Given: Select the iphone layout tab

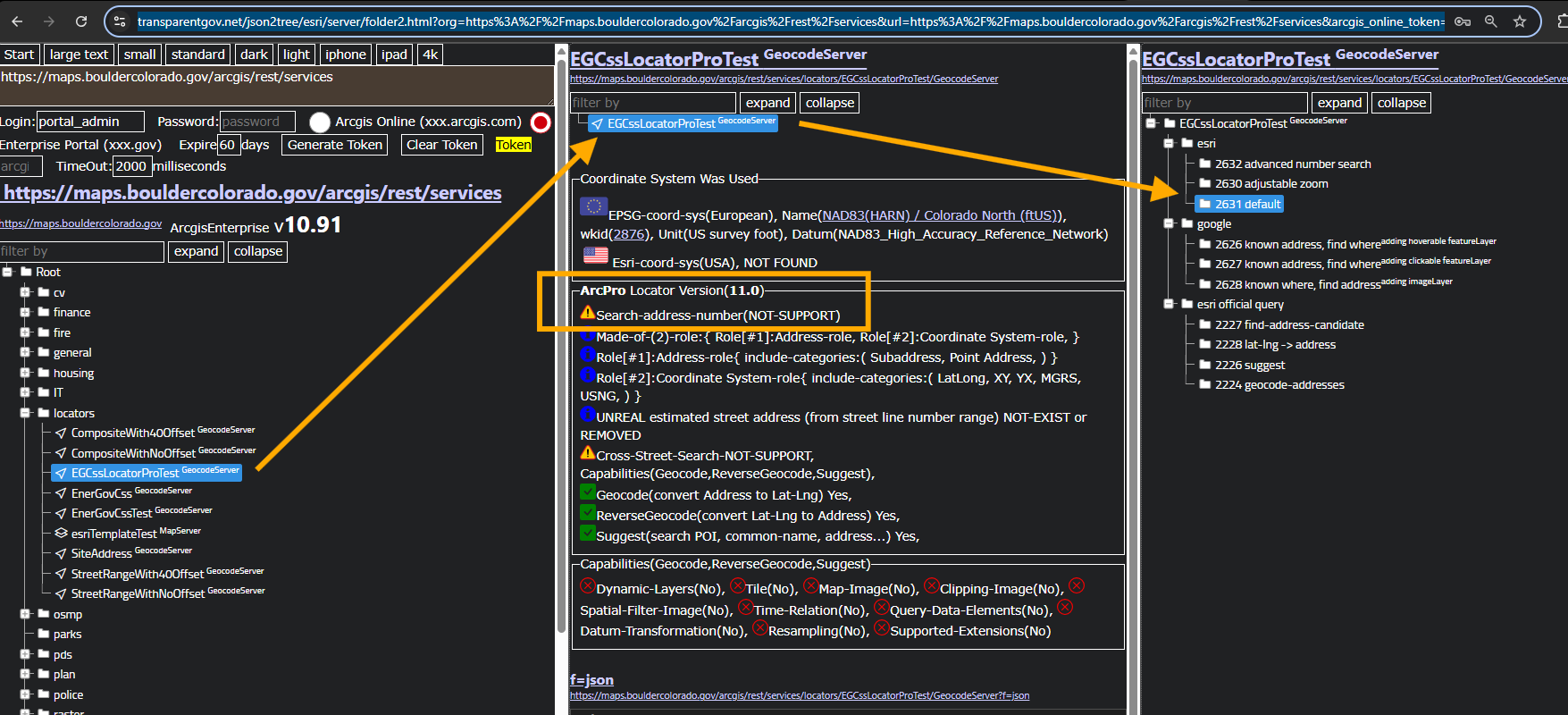Looking at the screenshot, I should pos(345,55).
